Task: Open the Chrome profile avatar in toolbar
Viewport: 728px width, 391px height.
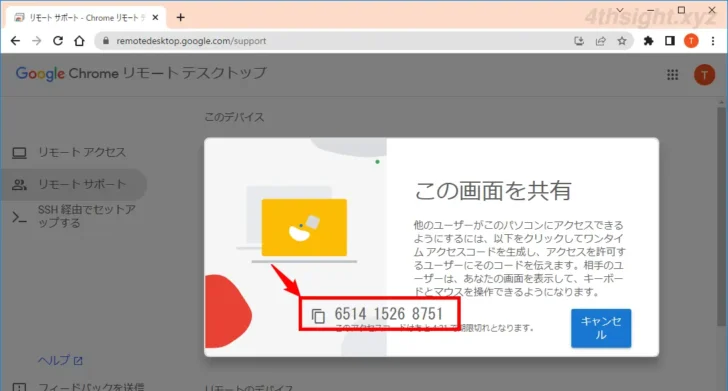Action: (x=691, y=41)
